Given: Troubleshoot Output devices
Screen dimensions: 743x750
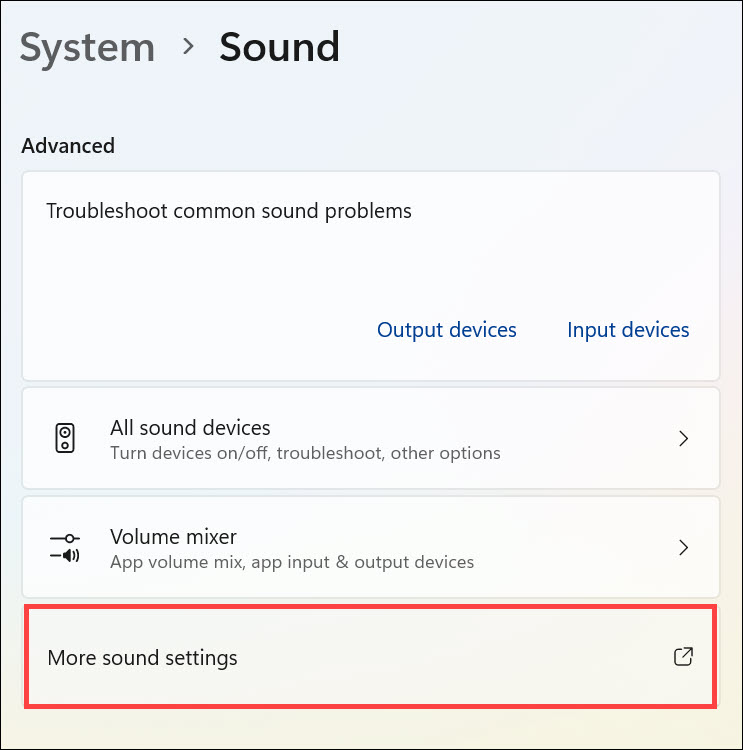Looking at the screenshot, I should (446, 330).
